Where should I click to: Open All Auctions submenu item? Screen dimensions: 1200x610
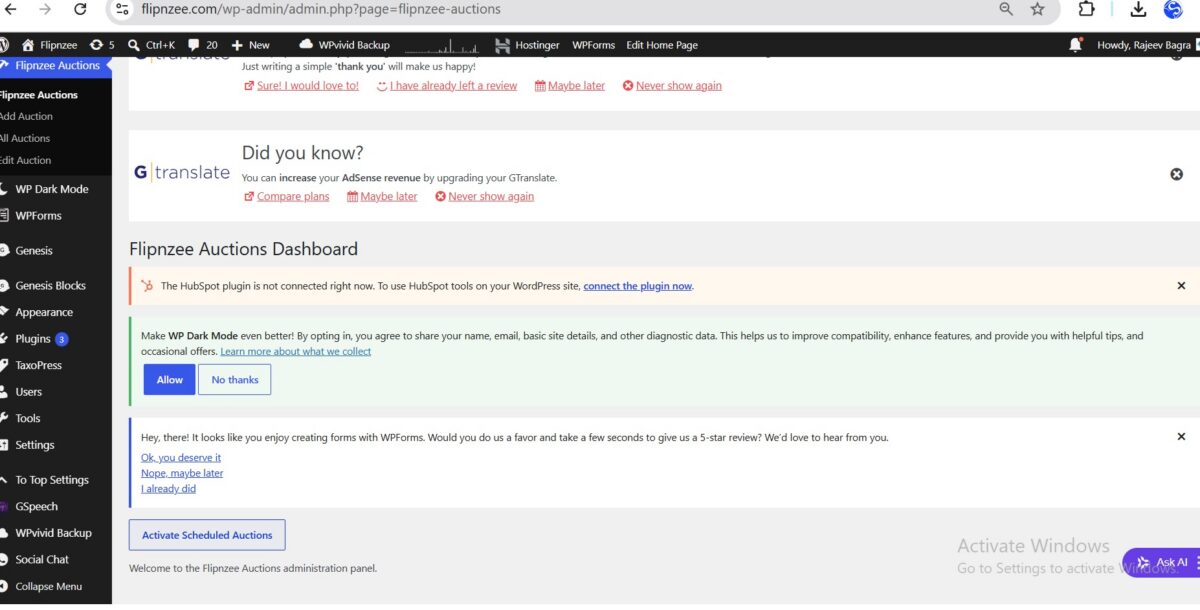click(x=25, y=139)
